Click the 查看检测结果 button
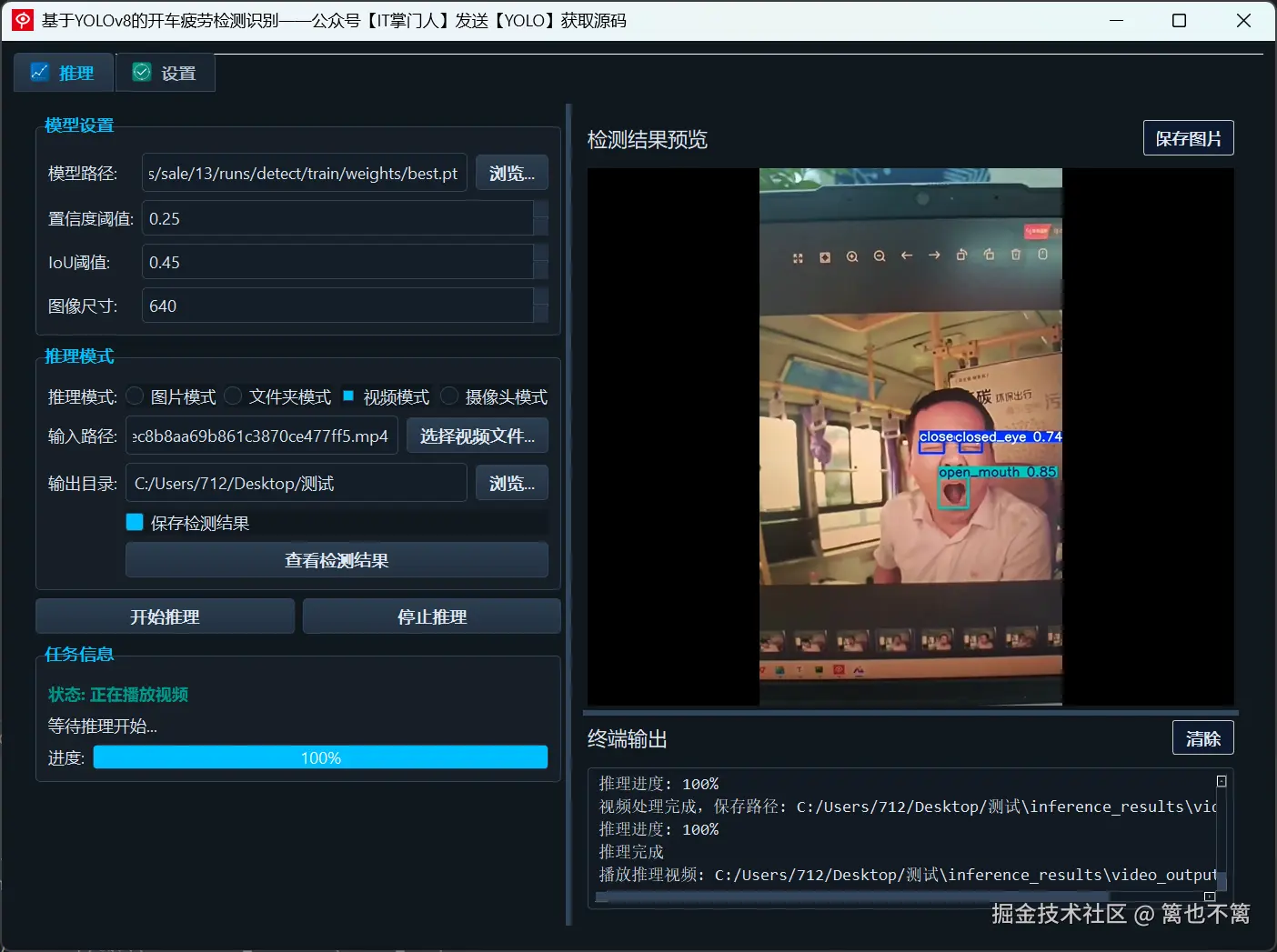The image size is (1277, 952). (337, 560)
